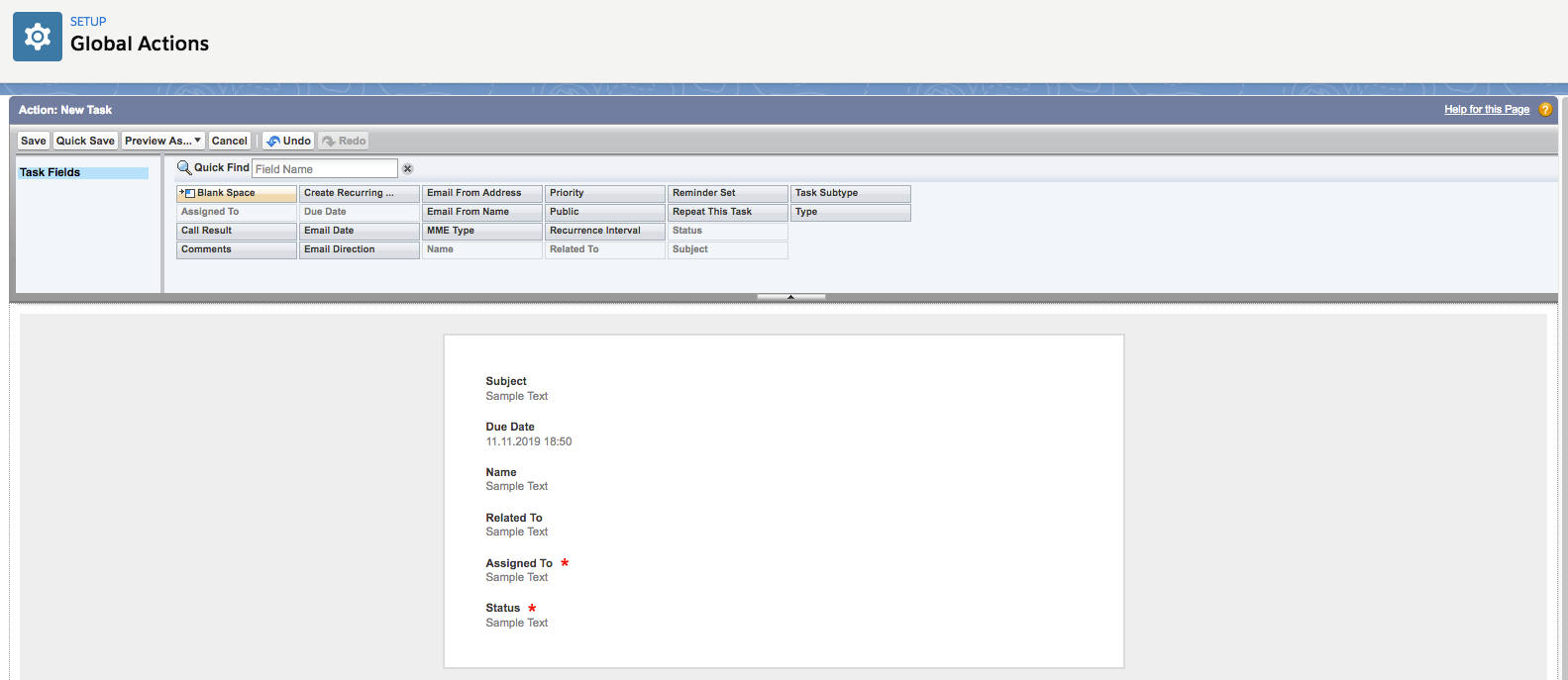
Task: Click the Setup gear icon
Action: (x=38, y=38)
